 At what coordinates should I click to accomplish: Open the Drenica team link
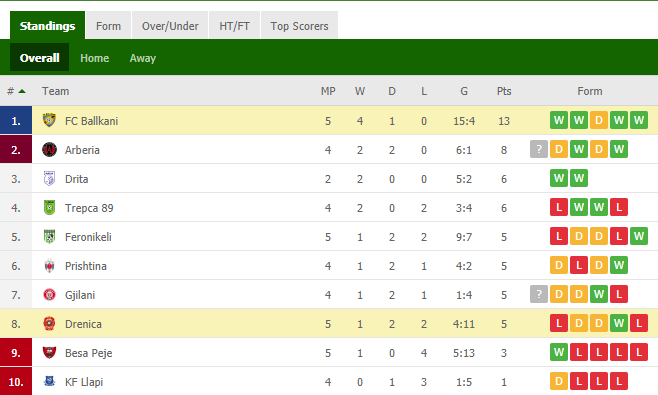83,324
